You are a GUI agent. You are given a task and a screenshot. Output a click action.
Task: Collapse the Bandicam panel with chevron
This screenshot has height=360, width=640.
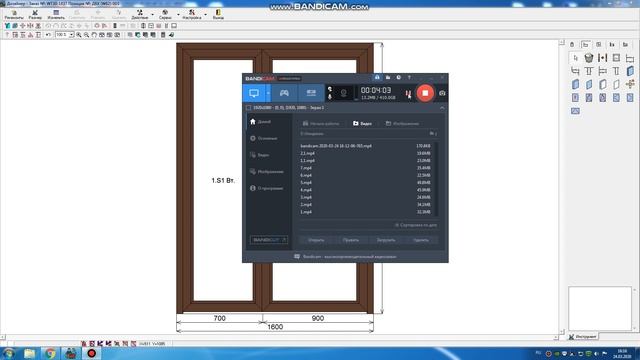[x=442, y=108]
